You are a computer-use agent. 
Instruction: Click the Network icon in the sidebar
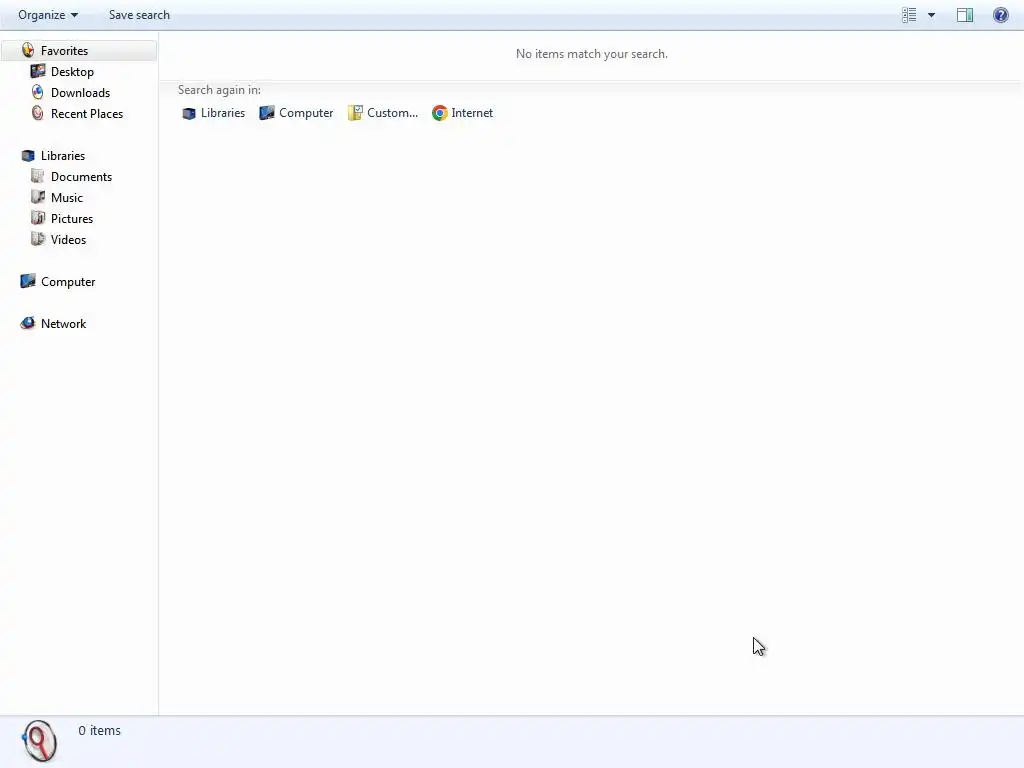point(27,323)
